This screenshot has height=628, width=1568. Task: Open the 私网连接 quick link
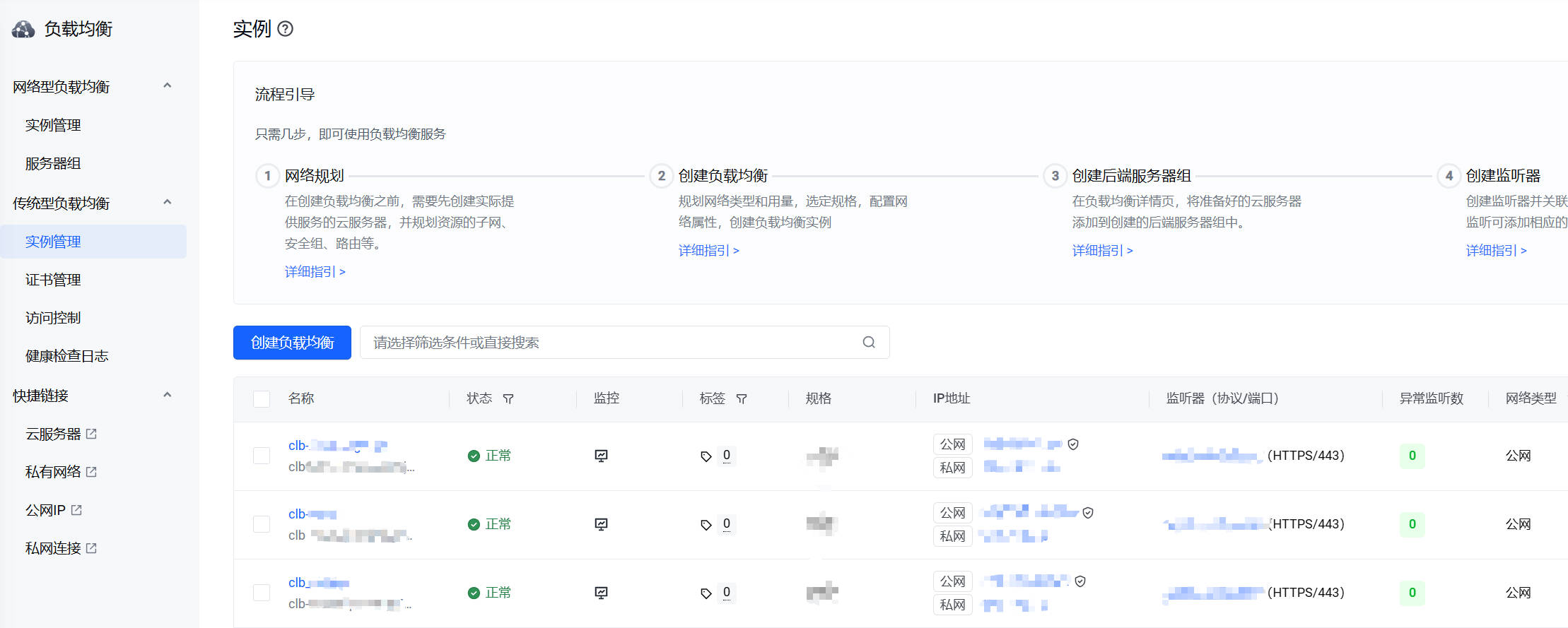53,548
